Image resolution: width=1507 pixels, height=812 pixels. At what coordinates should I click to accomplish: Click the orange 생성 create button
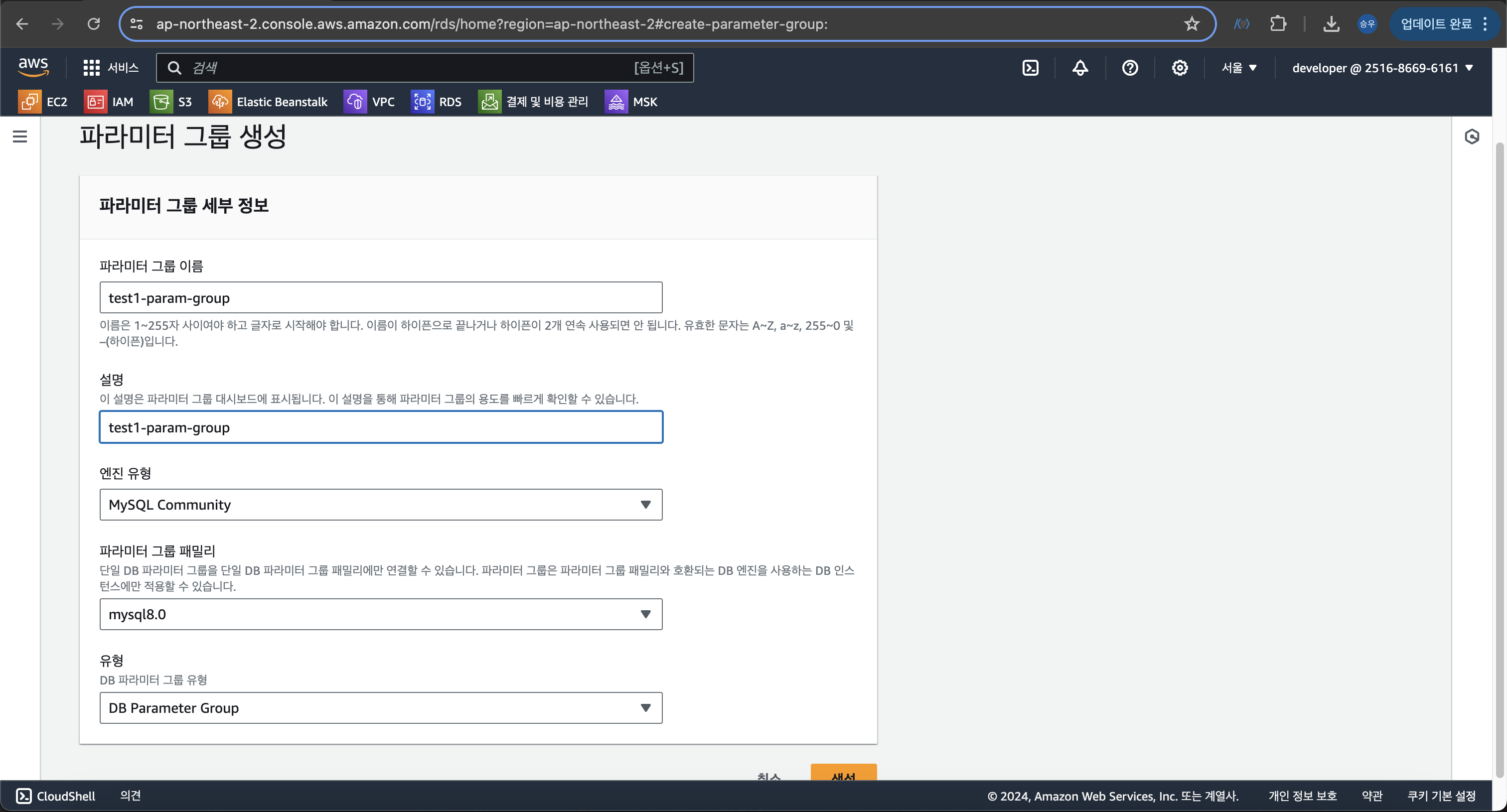tap(843, 773)
